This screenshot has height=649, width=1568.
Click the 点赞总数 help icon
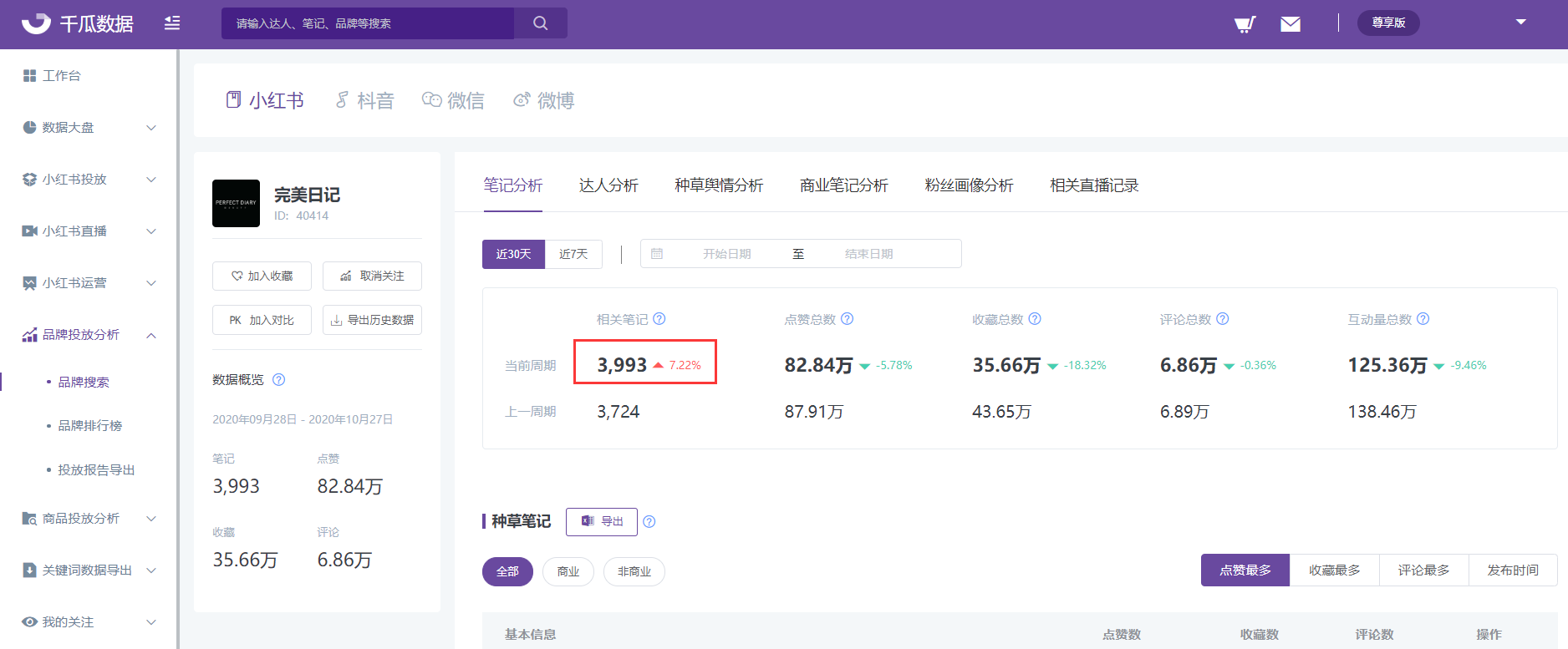[x=848, y=319]
